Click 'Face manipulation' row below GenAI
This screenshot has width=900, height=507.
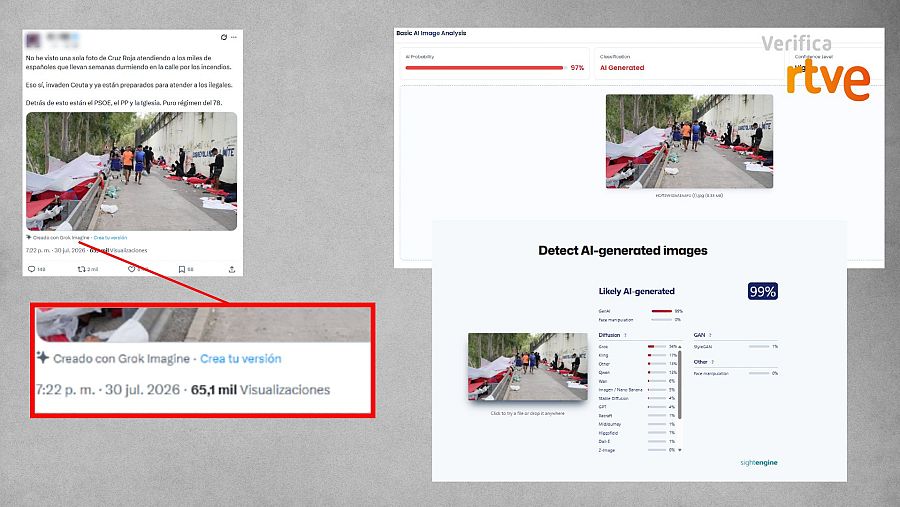(x=640, y=320)
